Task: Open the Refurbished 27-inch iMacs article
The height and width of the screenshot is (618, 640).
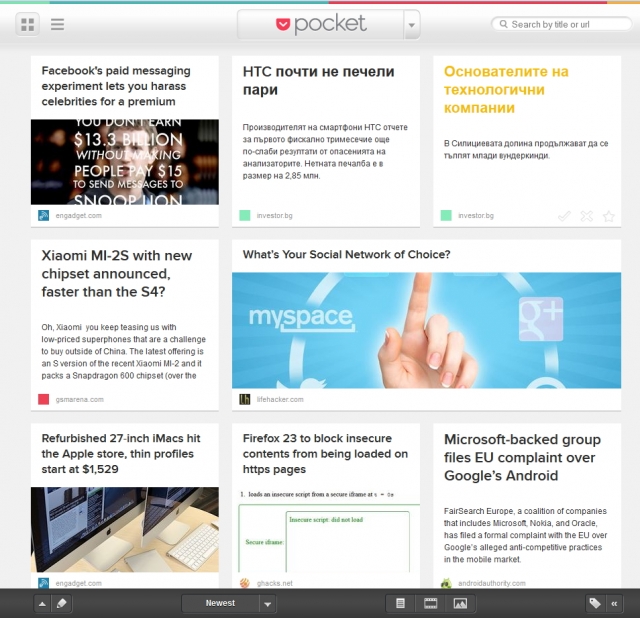Action: 121,453
